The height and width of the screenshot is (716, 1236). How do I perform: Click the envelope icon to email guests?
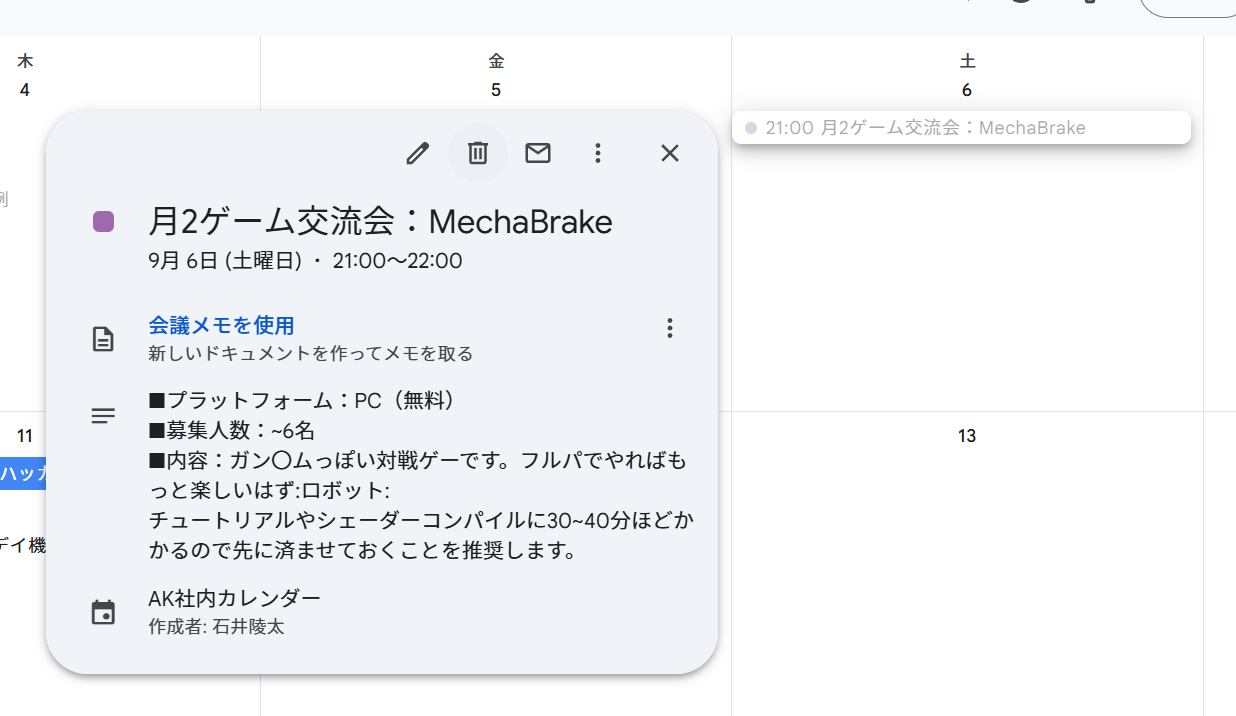click(x=538, y=153)
